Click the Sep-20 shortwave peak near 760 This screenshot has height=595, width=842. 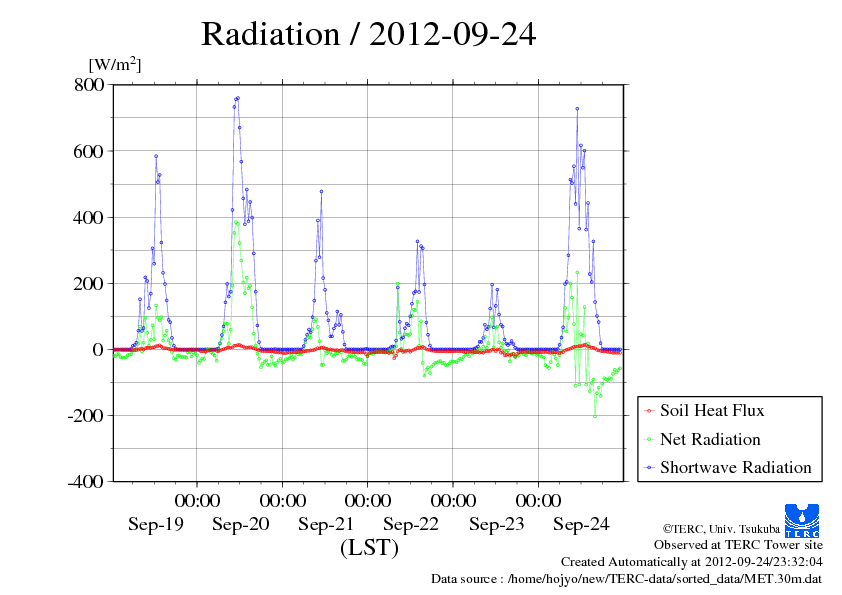click(238, 98)
